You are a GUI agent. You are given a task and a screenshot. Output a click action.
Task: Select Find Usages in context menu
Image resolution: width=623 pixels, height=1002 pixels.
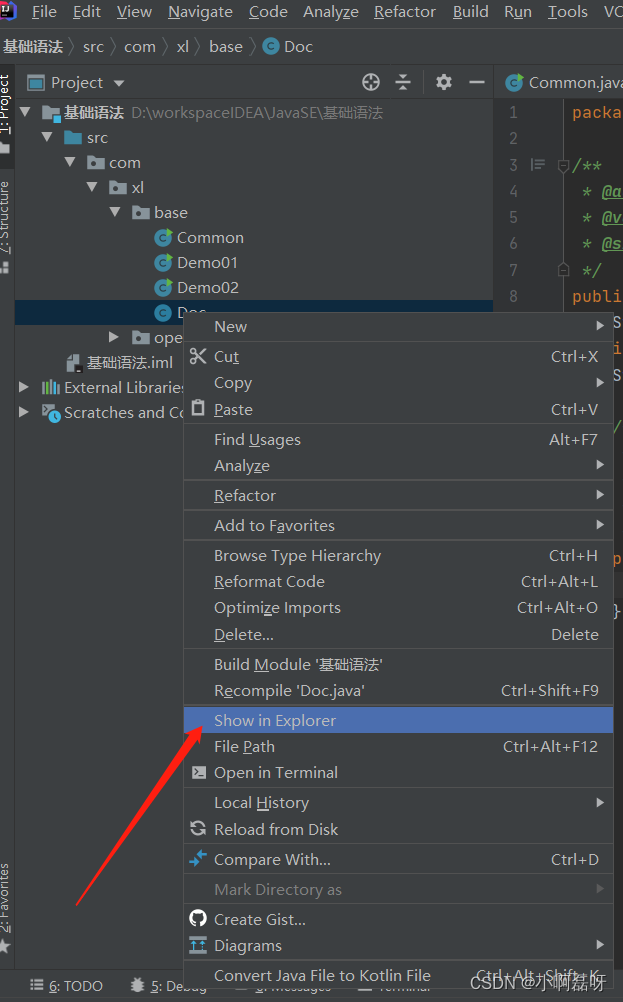(x=398, y=440)
